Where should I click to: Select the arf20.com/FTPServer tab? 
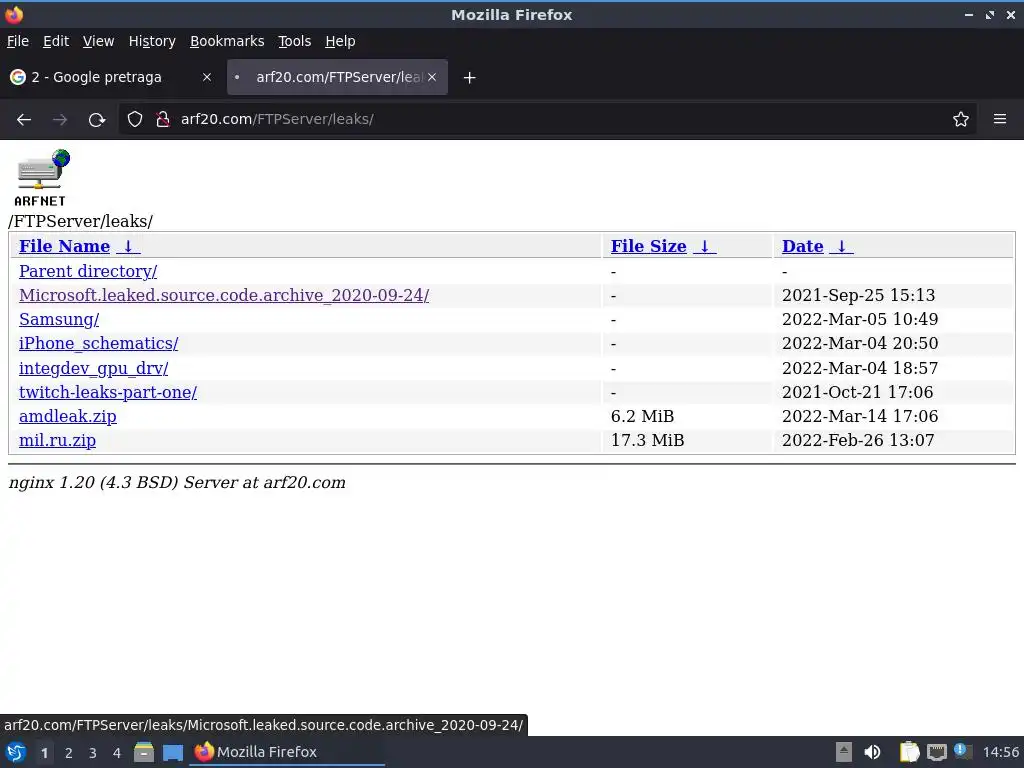(338, 77)
